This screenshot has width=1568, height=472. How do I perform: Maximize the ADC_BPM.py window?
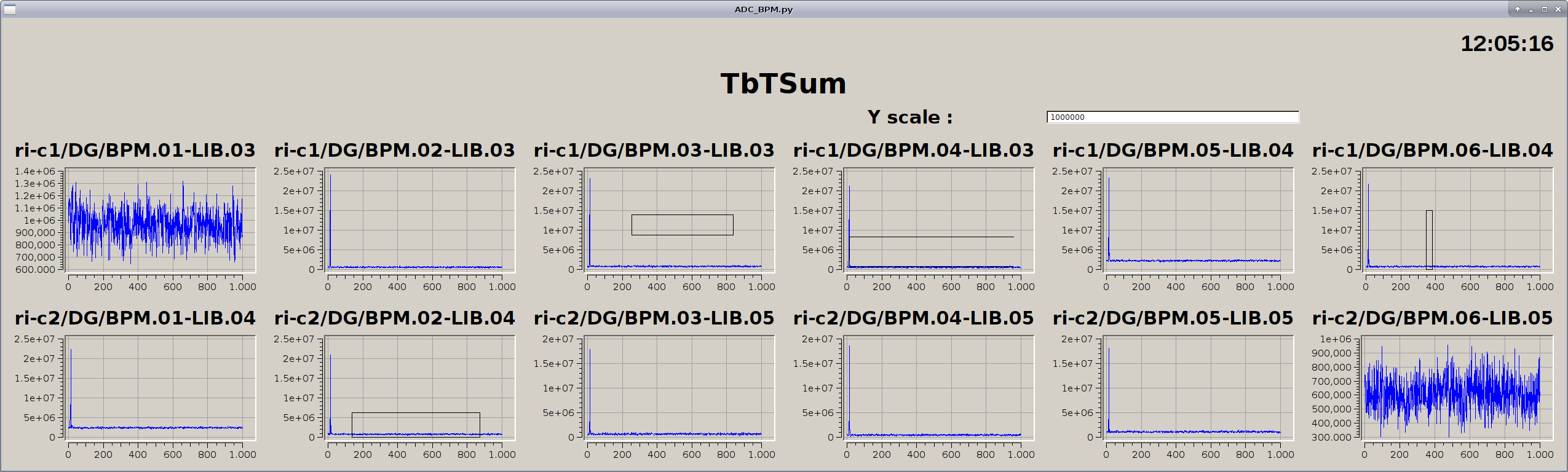[x=1544, y=9]
